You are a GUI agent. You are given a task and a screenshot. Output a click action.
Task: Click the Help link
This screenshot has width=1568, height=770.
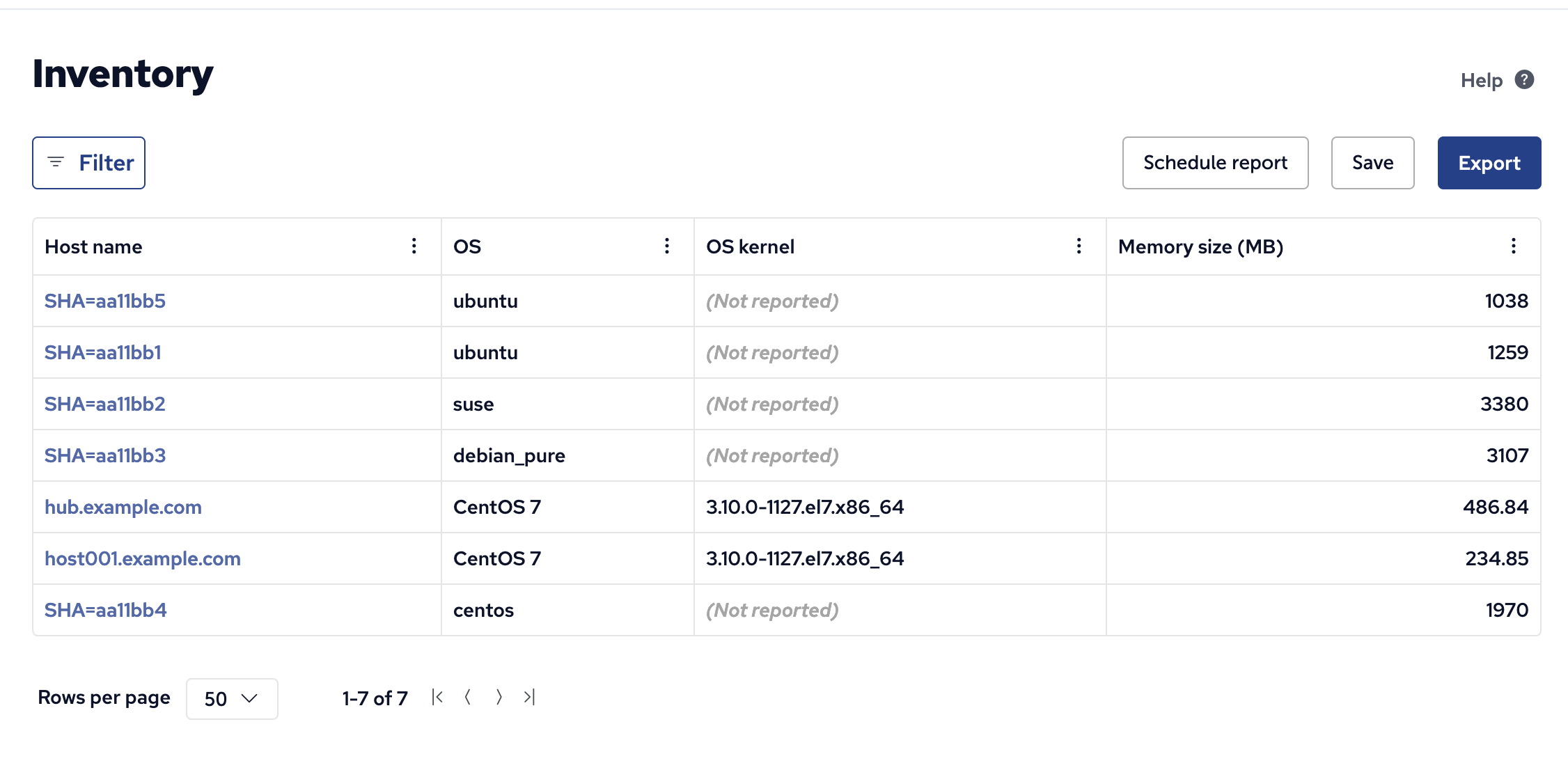(x=1482, y=79)
